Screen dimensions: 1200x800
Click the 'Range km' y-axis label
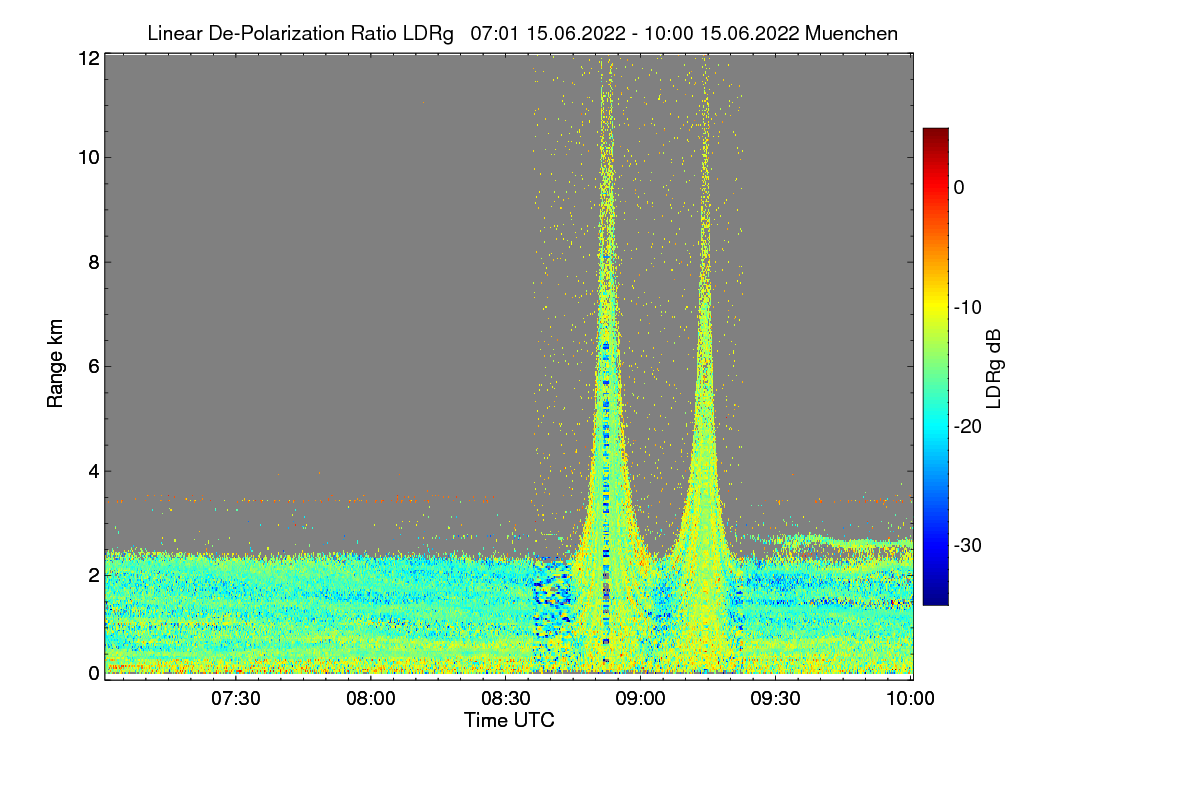tap(55, 364)
